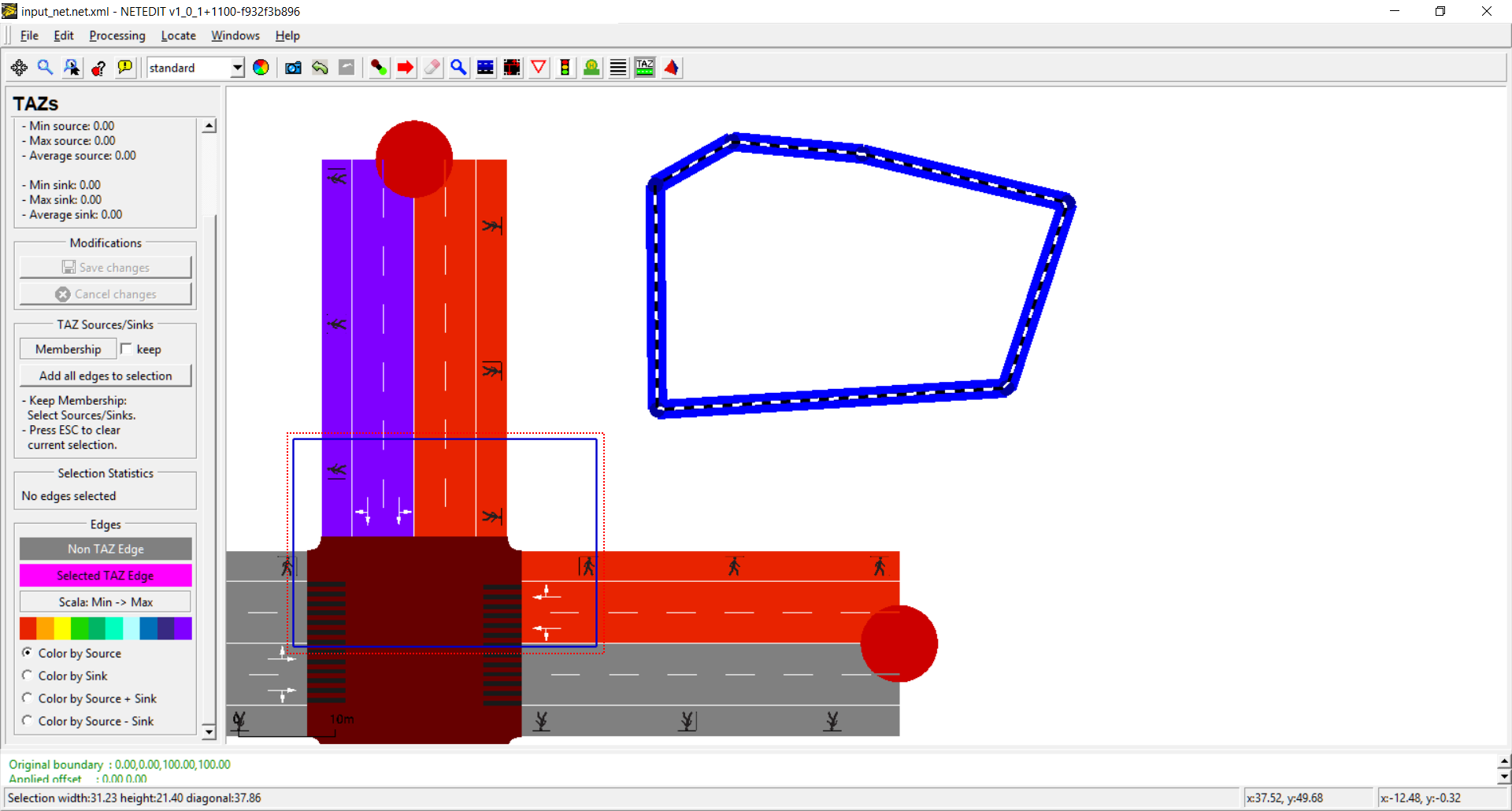Select the crossing mode stripes icon
1512x811 pixels.
[618, 68]
